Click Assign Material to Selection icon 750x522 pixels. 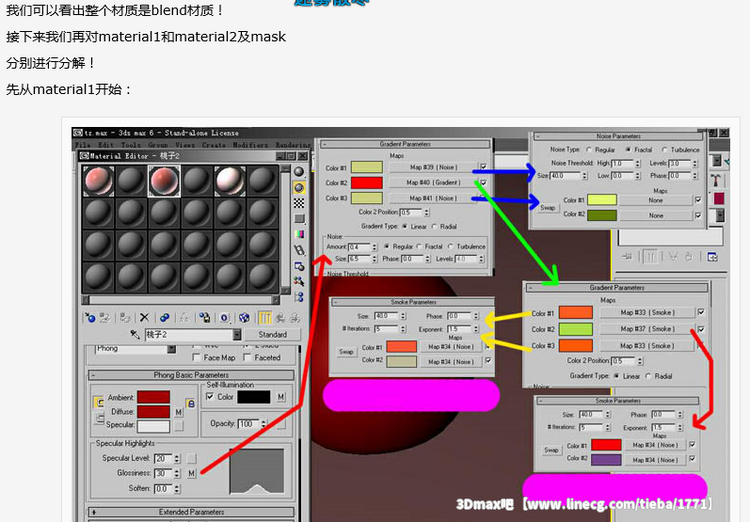point(125,318)
